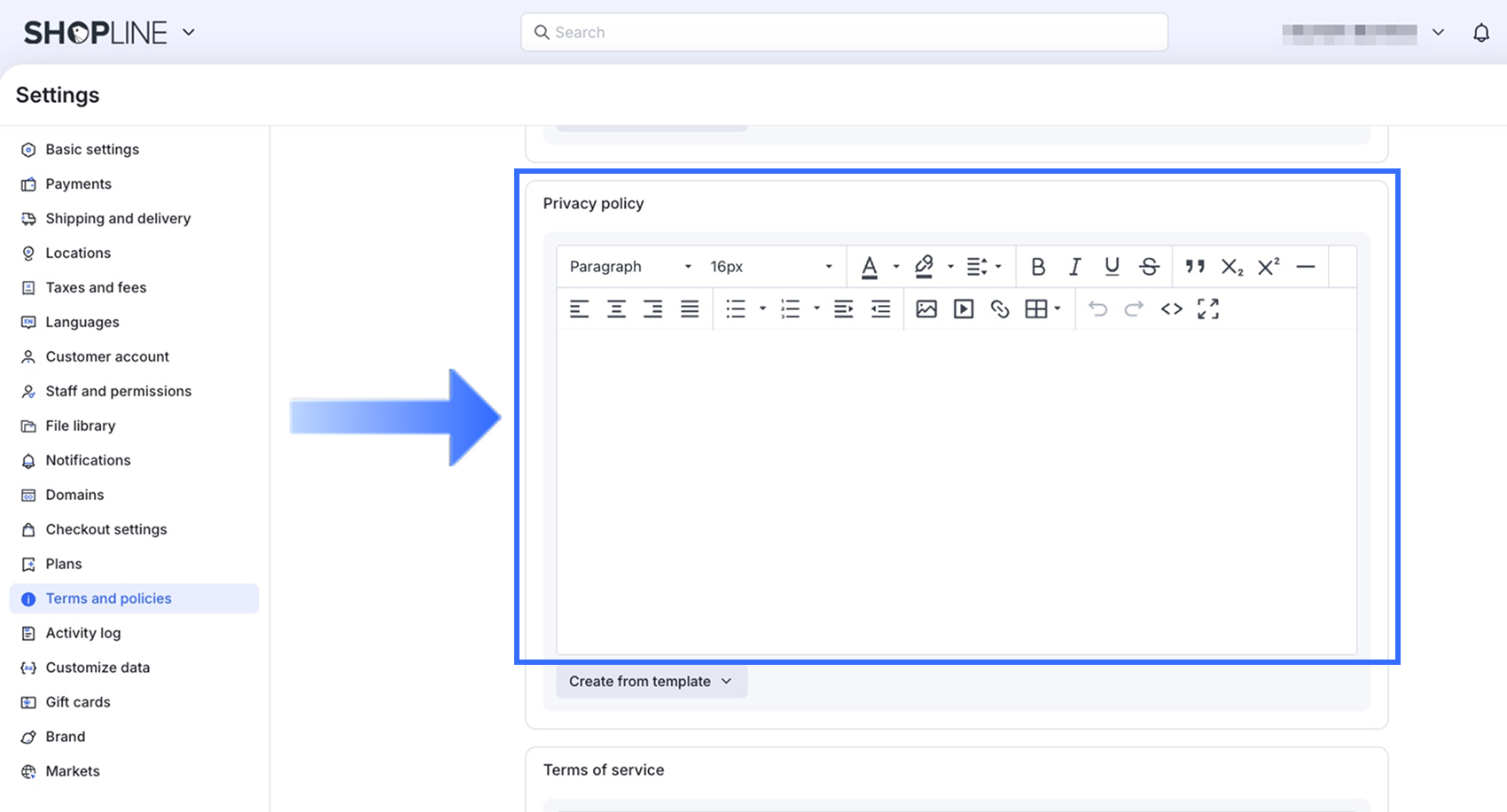Pick the text highlight color

[x=924, y=267]
